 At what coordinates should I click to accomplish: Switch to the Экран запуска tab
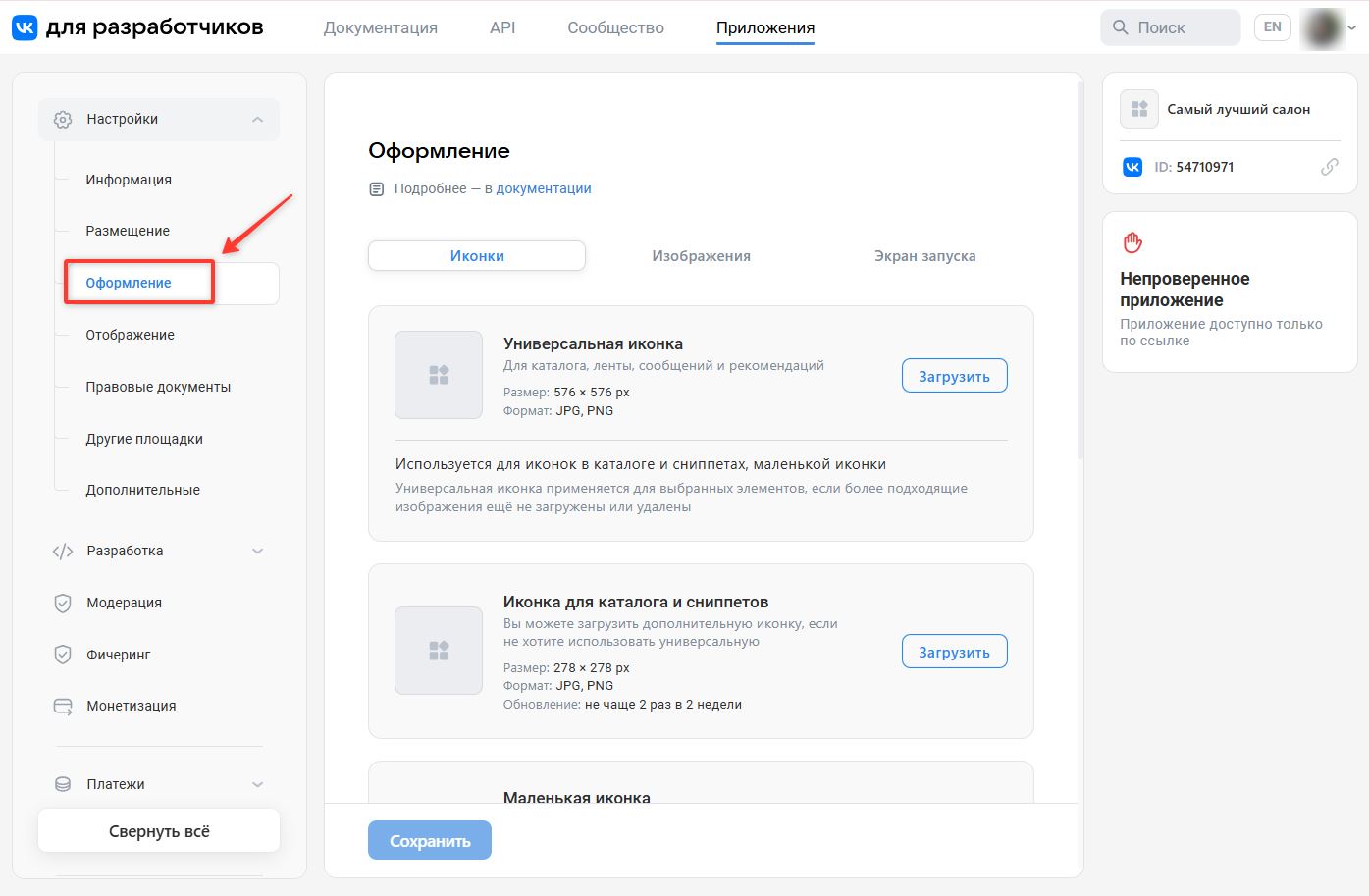click(925, 256)
